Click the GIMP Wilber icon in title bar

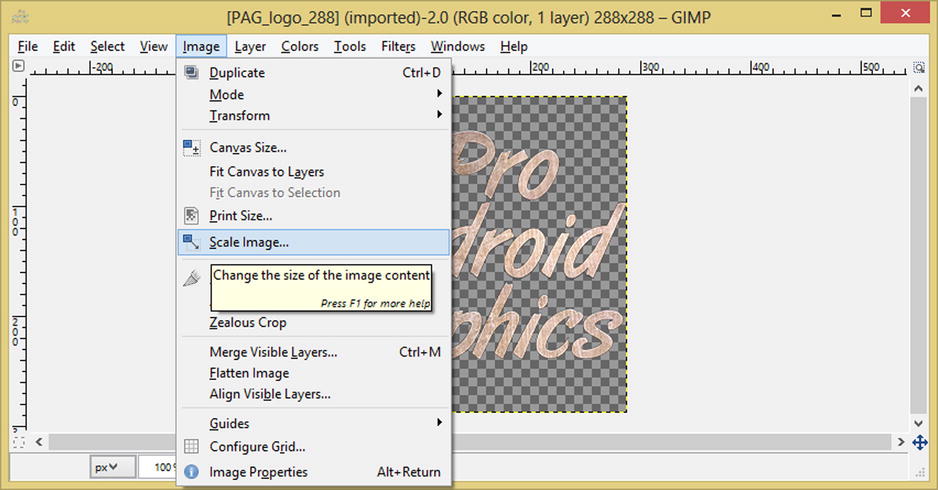coord(20,17)
